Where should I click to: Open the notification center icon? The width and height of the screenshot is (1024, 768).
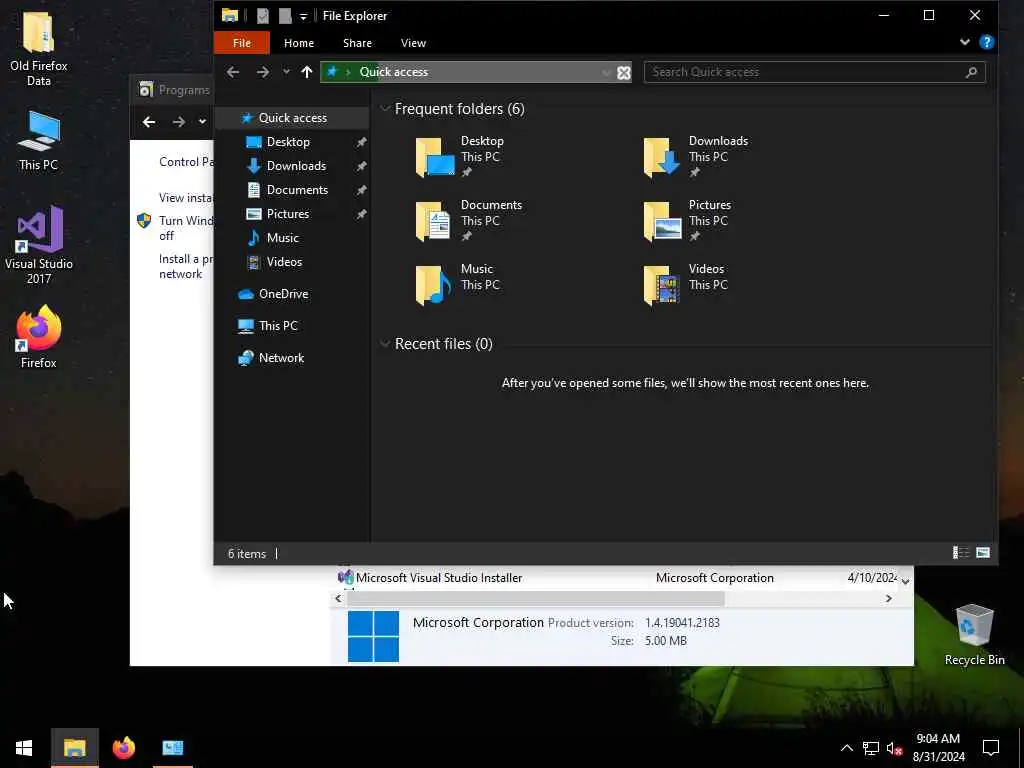(991, 748)
